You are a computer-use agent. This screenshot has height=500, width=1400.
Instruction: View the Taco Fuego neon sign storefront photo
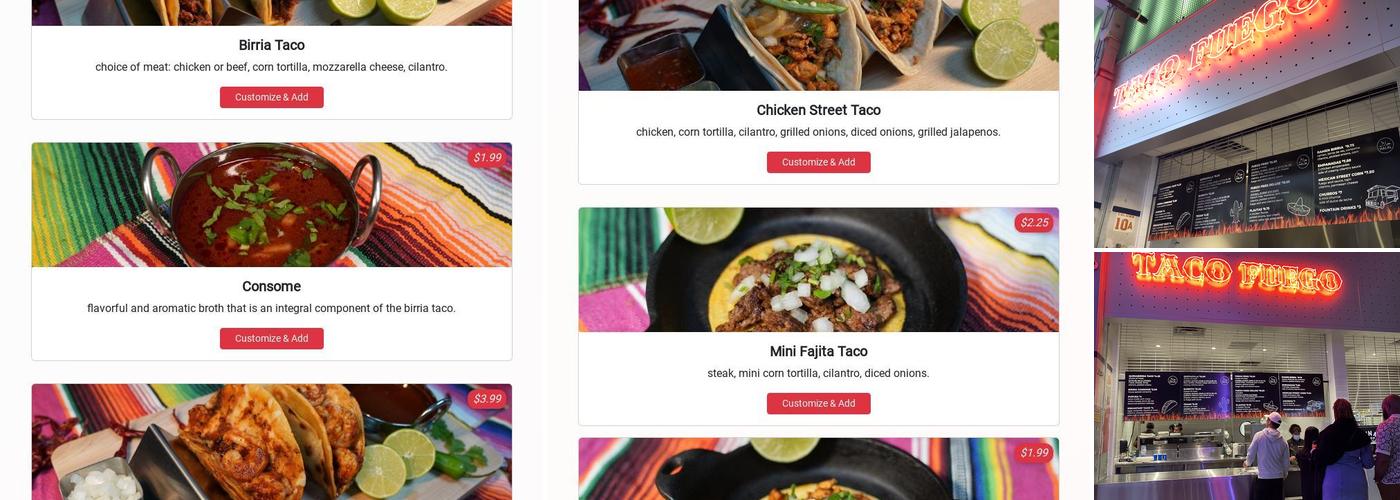click(1247, 124)
